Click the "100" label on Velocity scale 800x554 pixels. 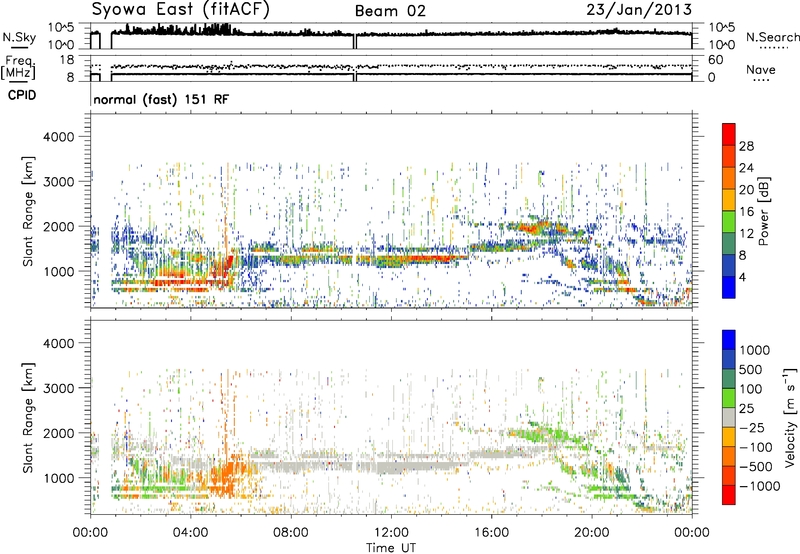750,389
